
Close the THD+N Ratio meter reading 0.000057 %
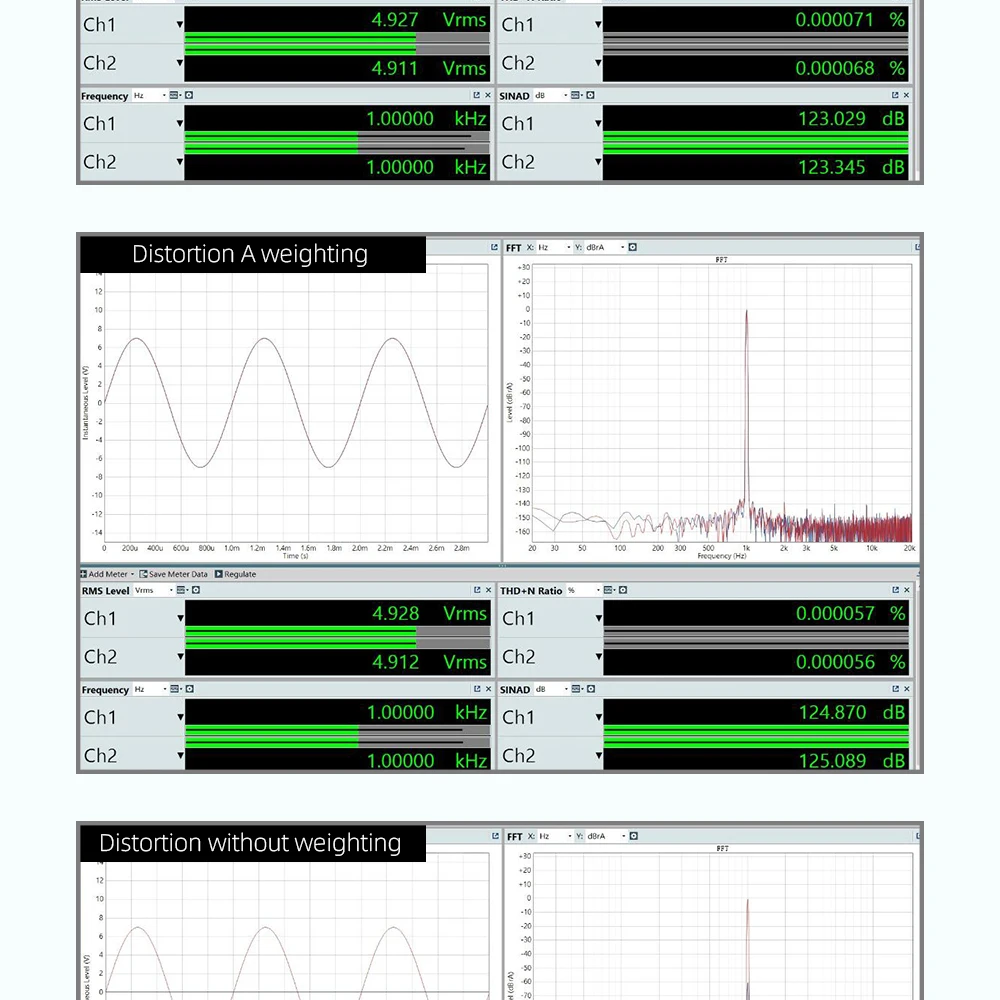pos(907,591)
